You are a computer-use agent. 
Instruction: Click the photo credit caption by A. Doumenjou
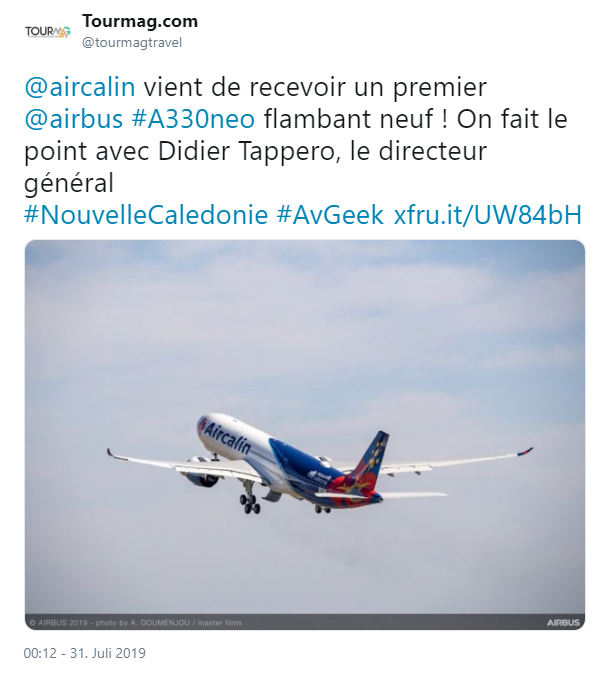(135, 622)
